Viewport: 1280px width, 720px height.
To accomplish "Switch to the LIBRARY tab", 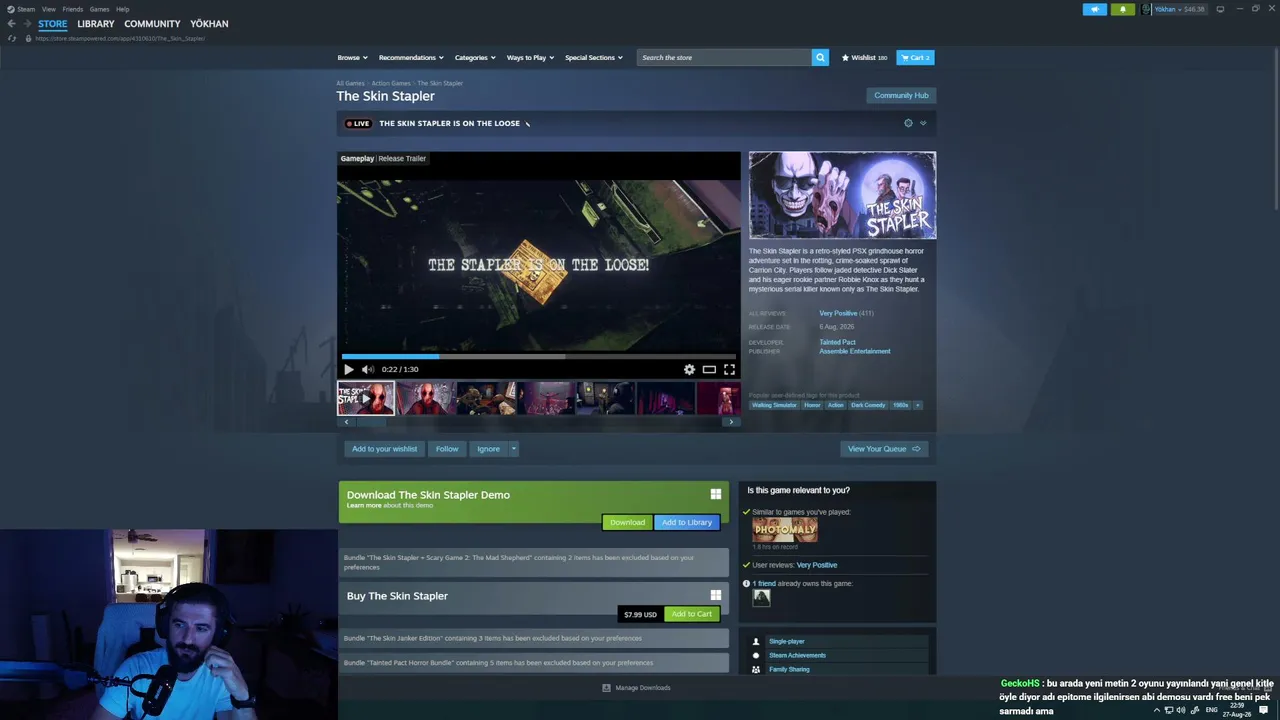I will [96, 24].
